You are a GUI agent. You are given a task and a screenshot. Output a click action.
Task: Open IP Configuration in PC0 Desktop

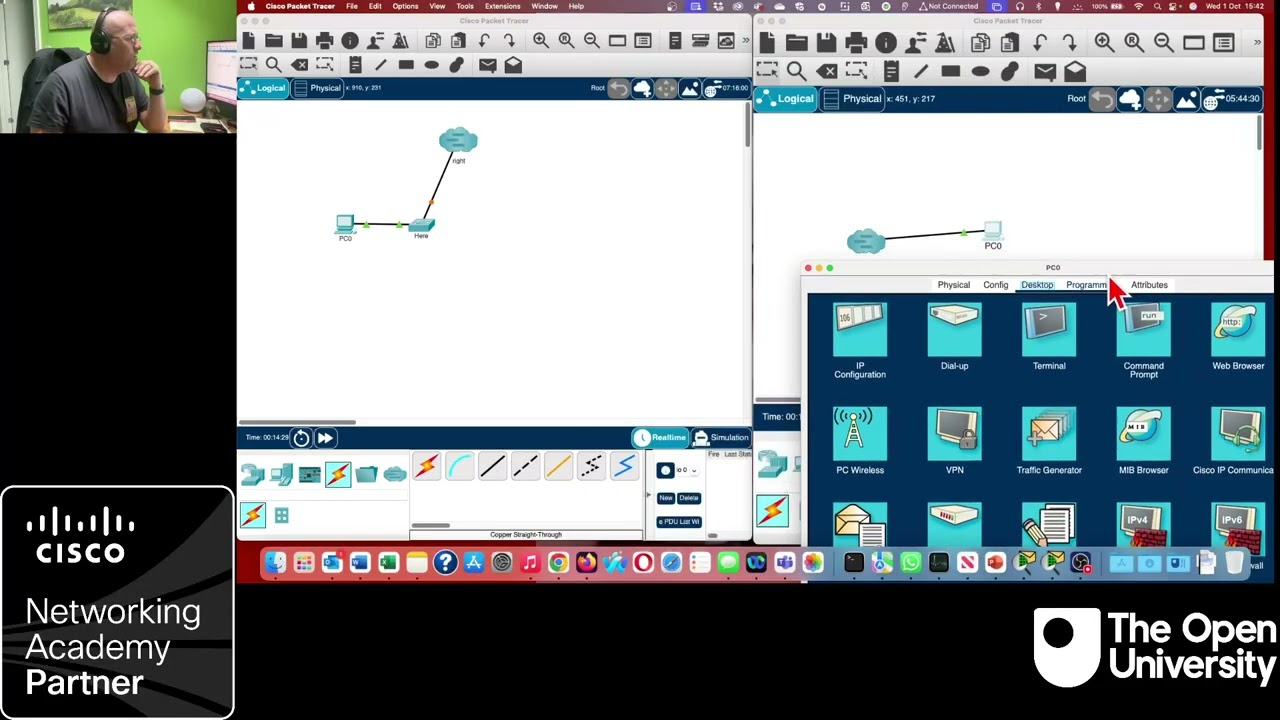[x=860, y=342]
